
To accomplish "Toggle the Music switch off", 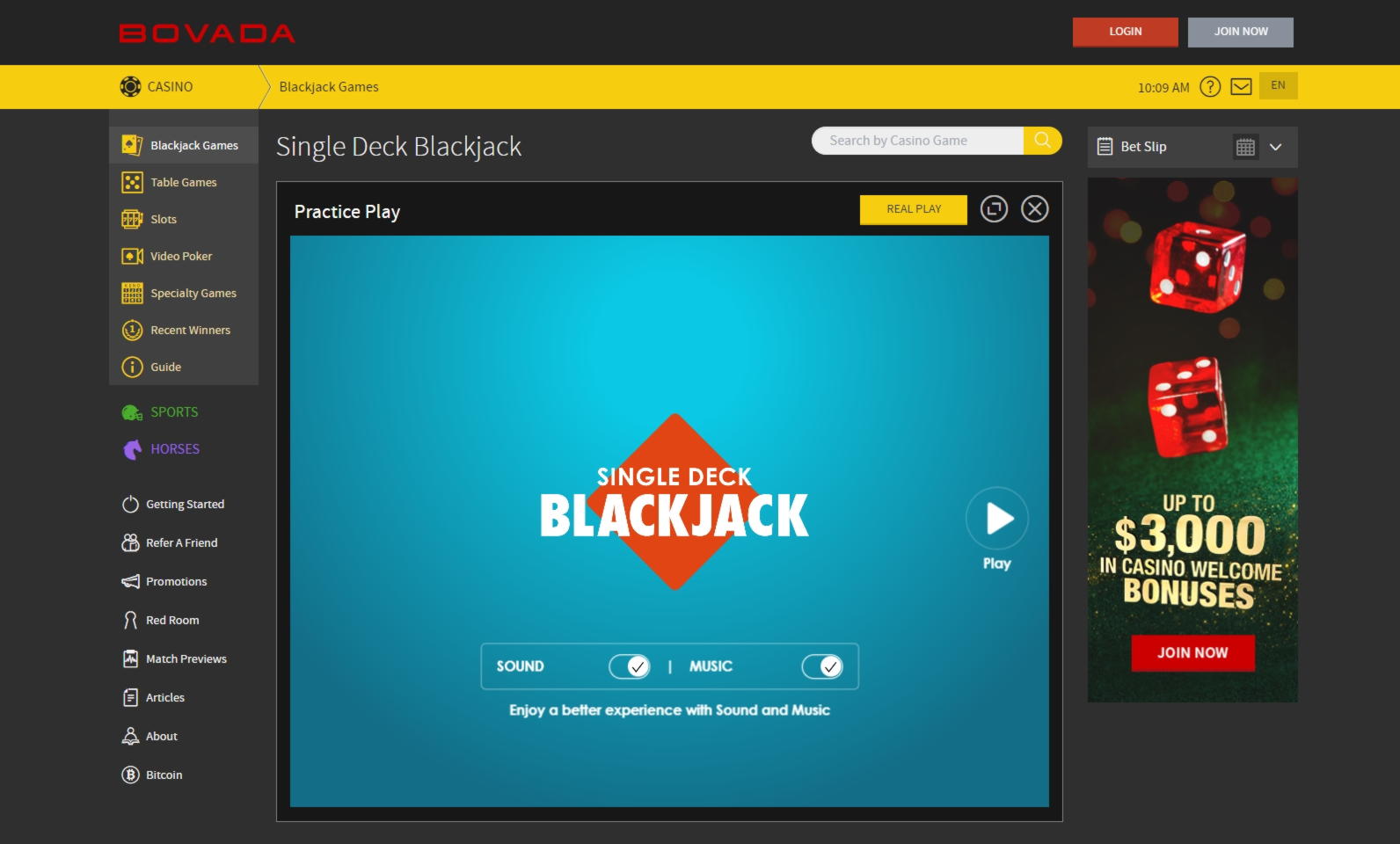I will pos(822,666).
